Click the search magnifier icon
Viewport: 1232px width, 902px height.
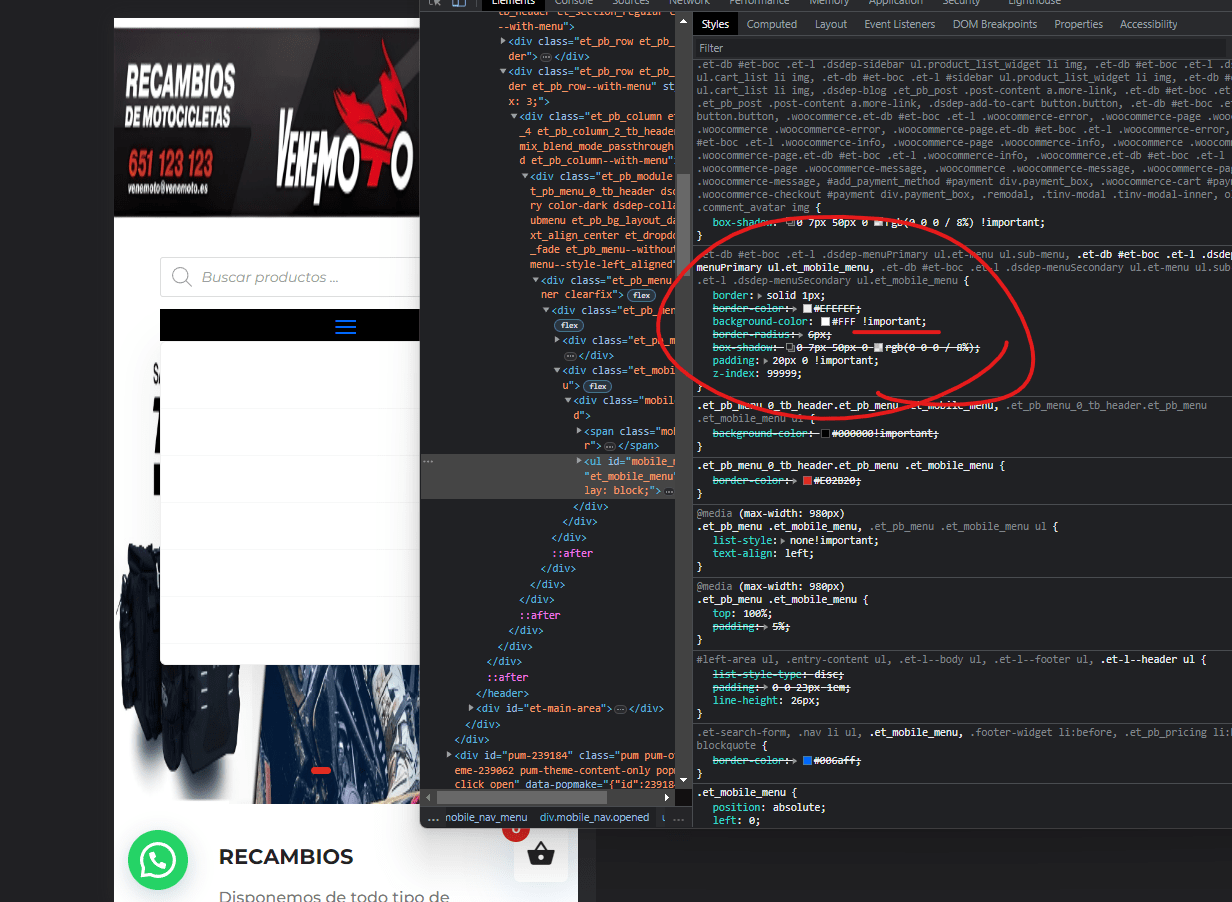pyautogui.click(x=182, y=277)
